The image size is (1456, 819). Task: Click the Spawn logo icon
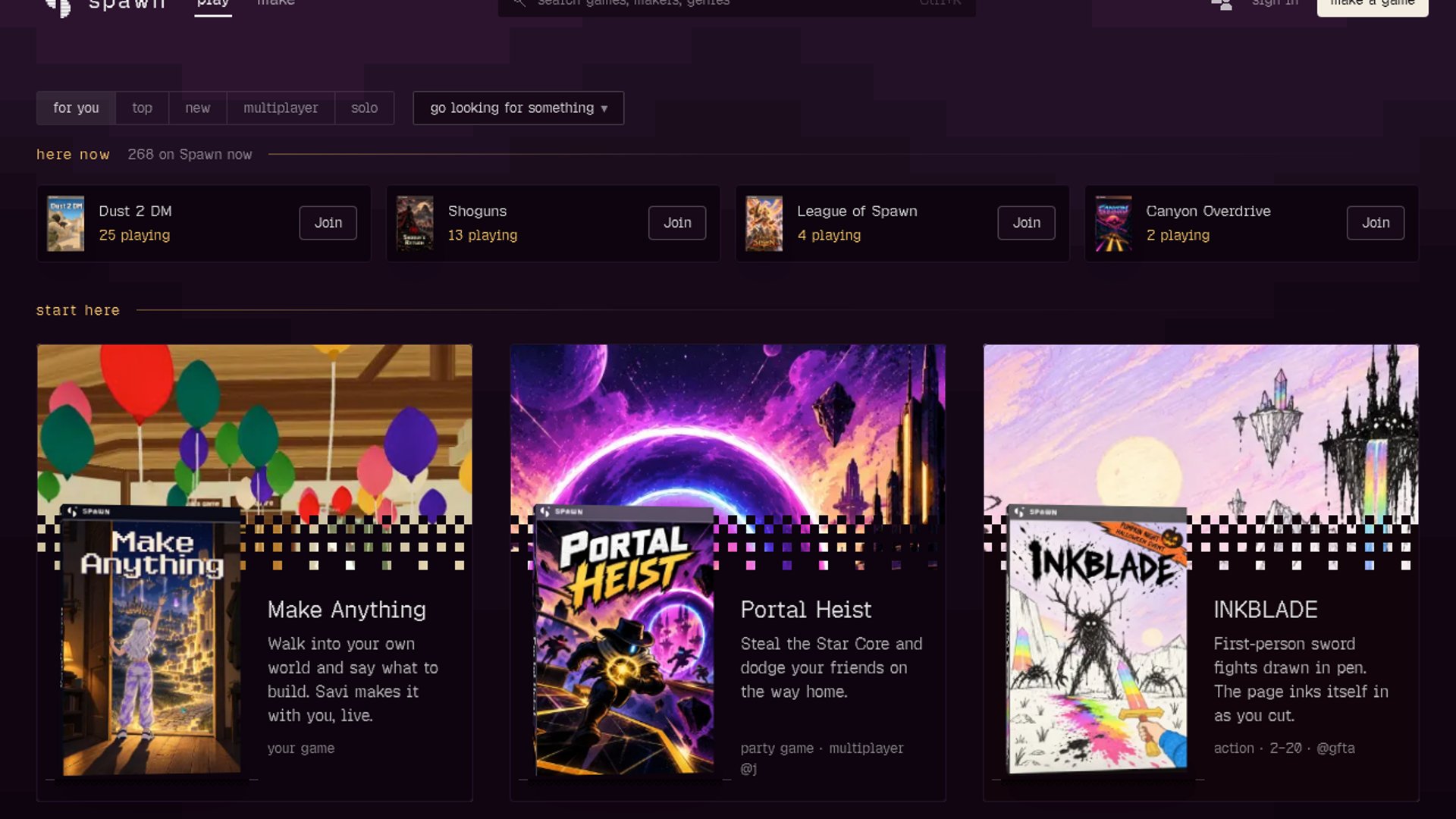[58, 6]
